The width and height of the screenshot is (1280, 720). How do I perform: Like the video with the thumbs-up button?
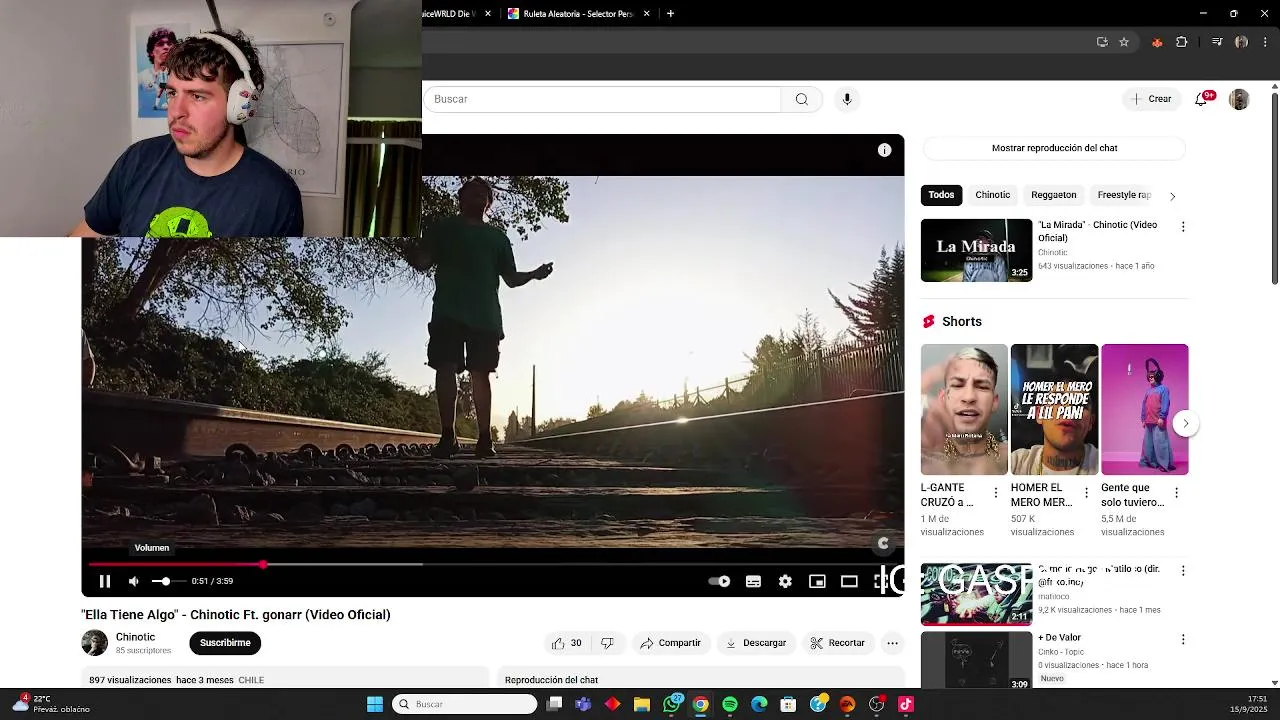566,643
